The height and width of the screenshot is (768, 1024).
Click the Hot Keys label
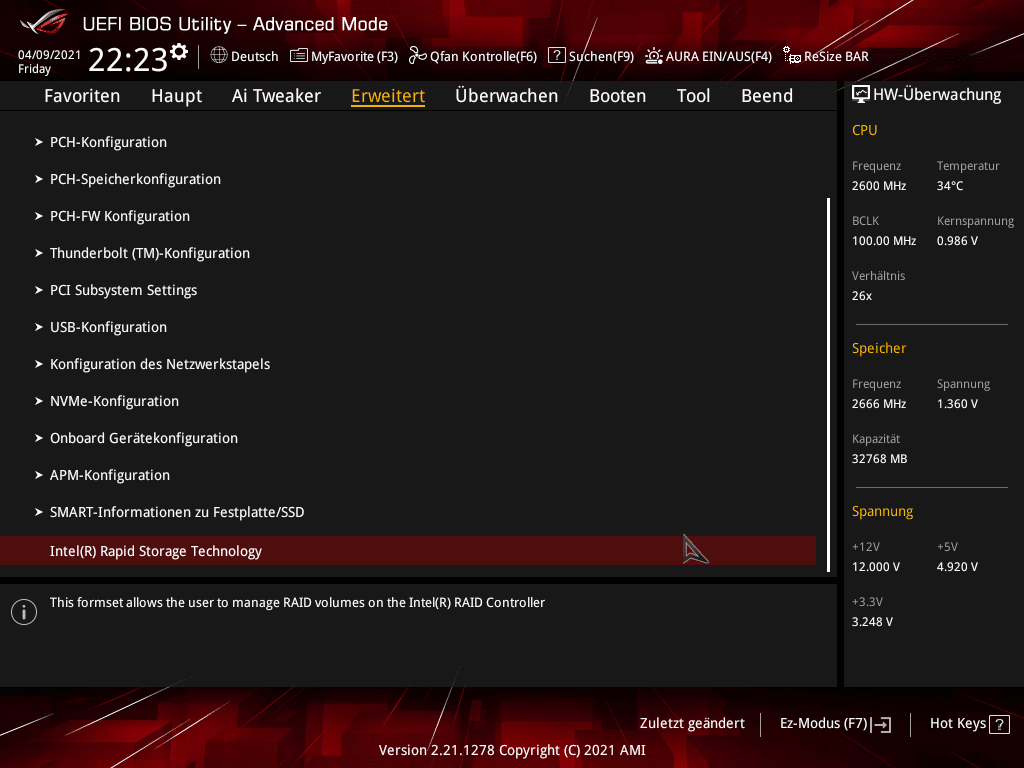[958, 724]
